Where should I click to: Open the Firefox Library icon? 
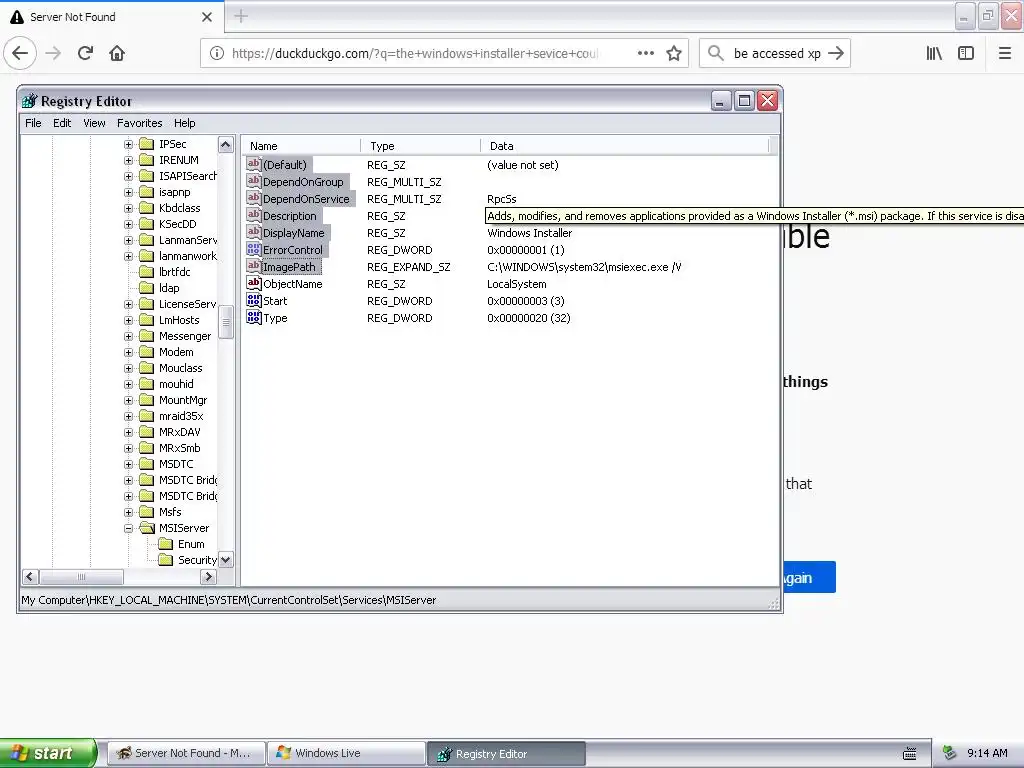pos(934,53)
